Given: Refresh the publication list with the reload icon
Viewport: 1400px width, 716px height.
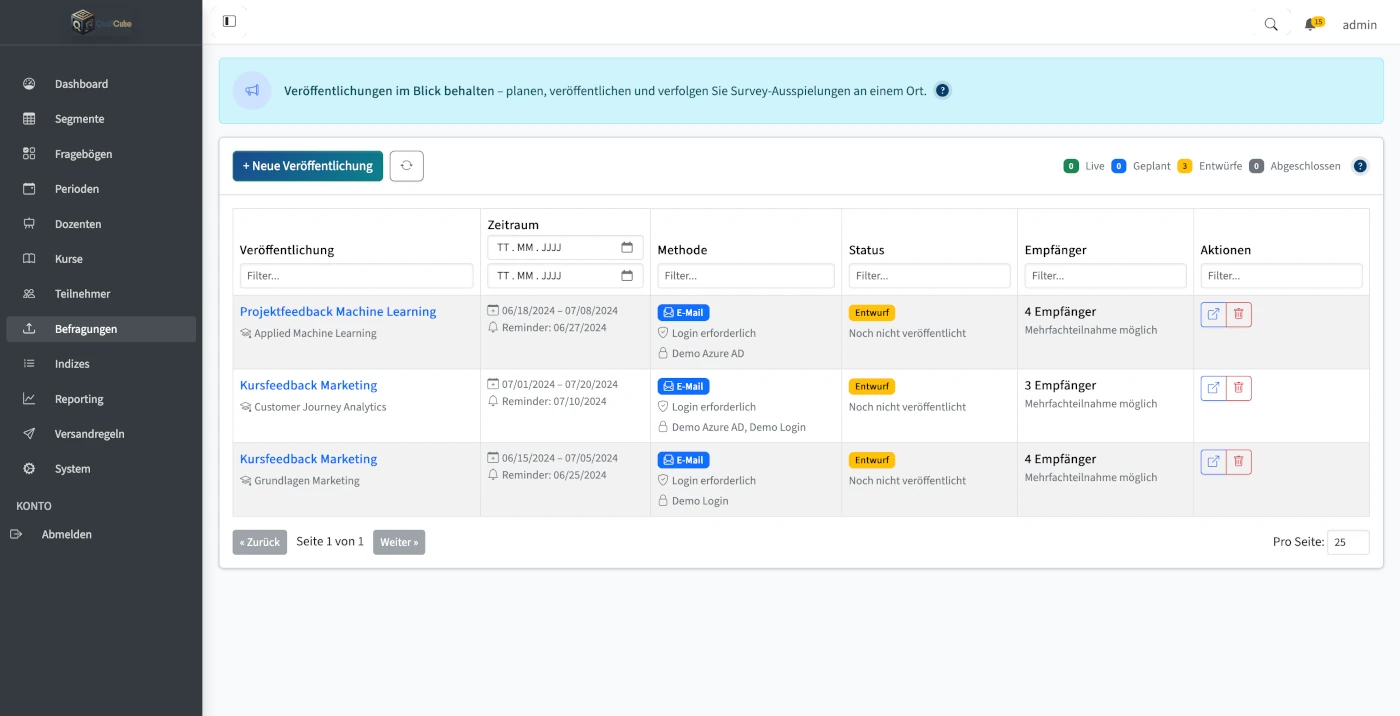Looking at the screenshot, I should click(x=406, y=165).
